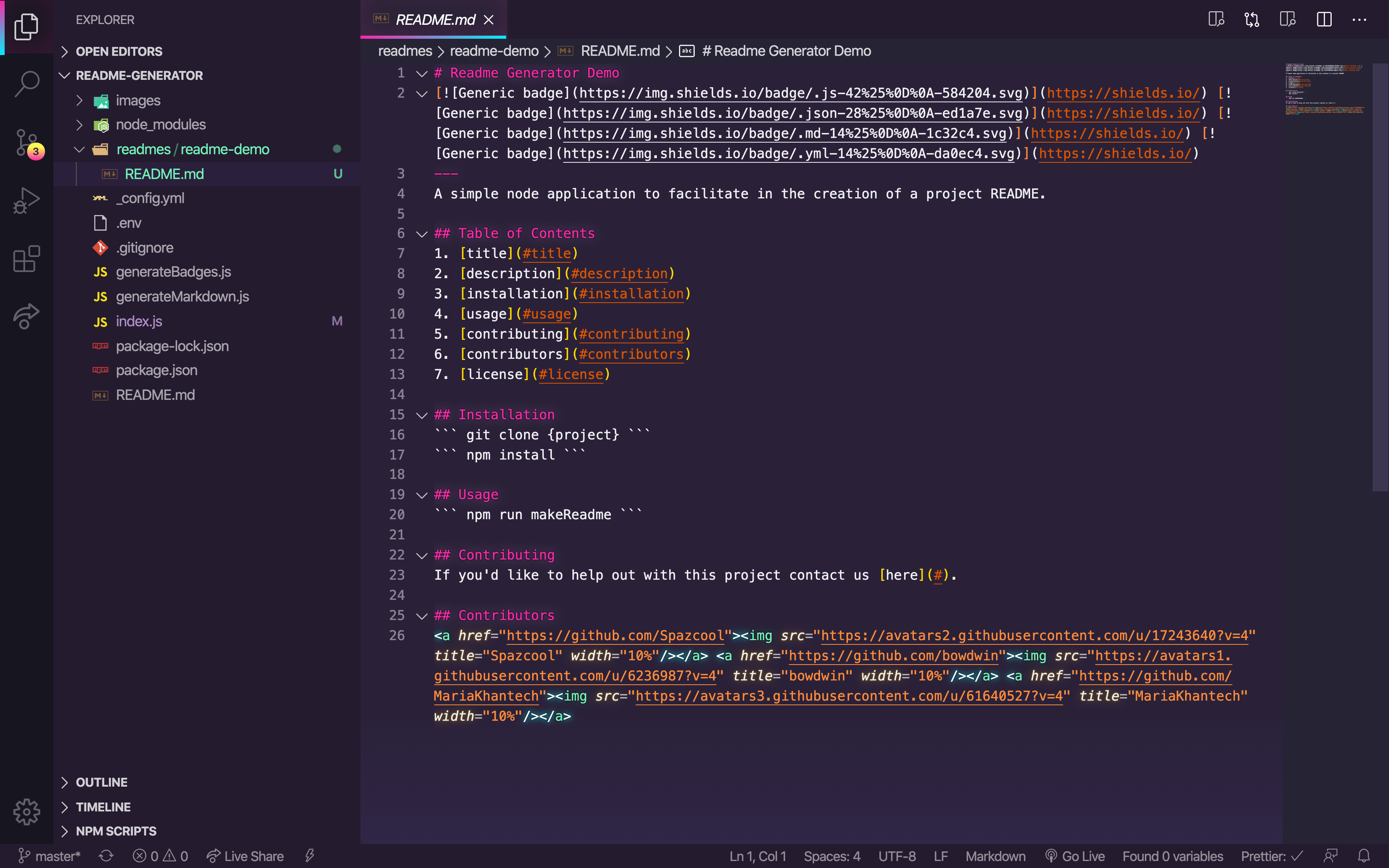The width and height of the screenshot is (1389, 868).
Task: Click readme-demo in the breadcrumb path
Action: 494,51
